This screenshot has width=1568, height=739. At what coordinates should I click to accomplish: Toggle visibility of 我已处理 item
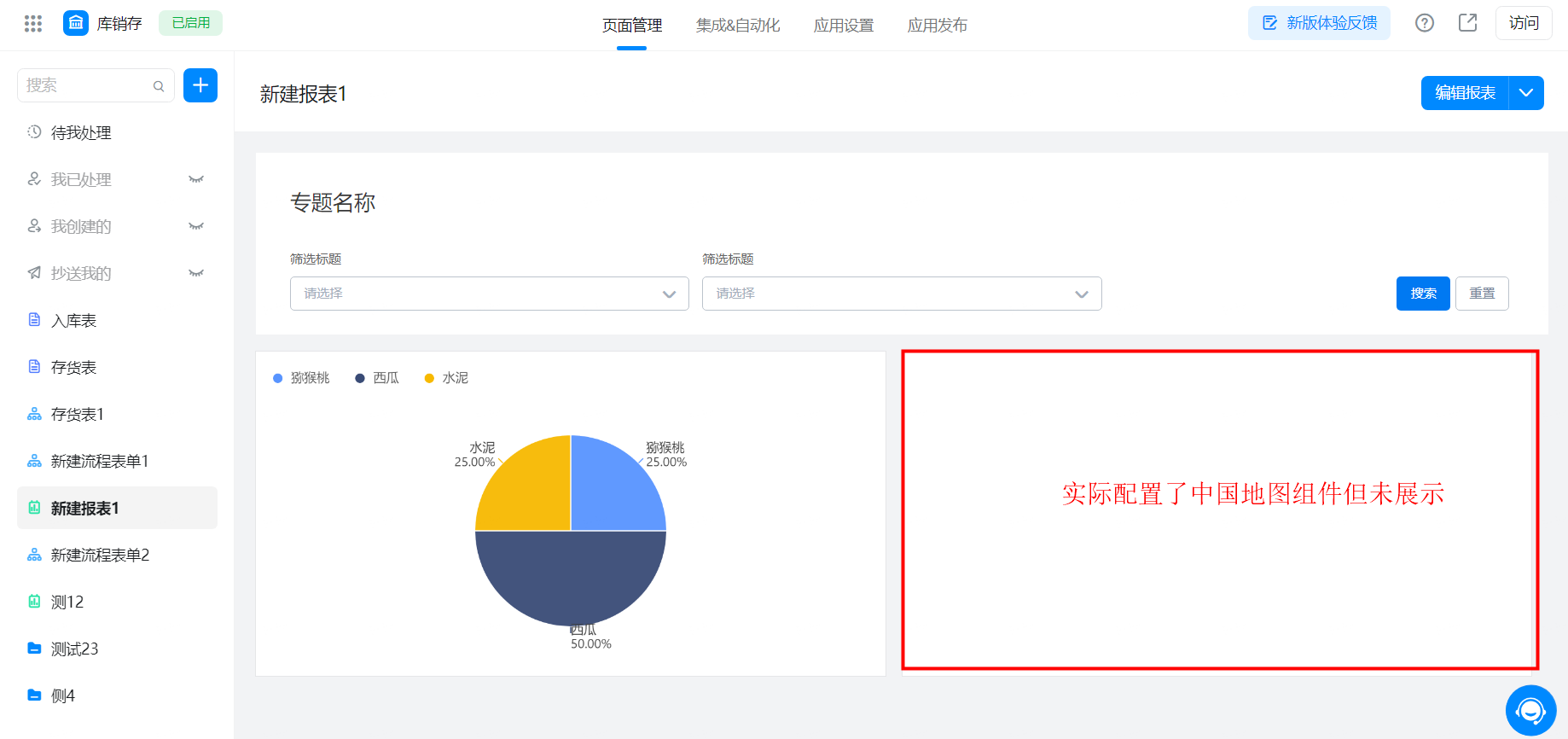[x=196, y=179]
